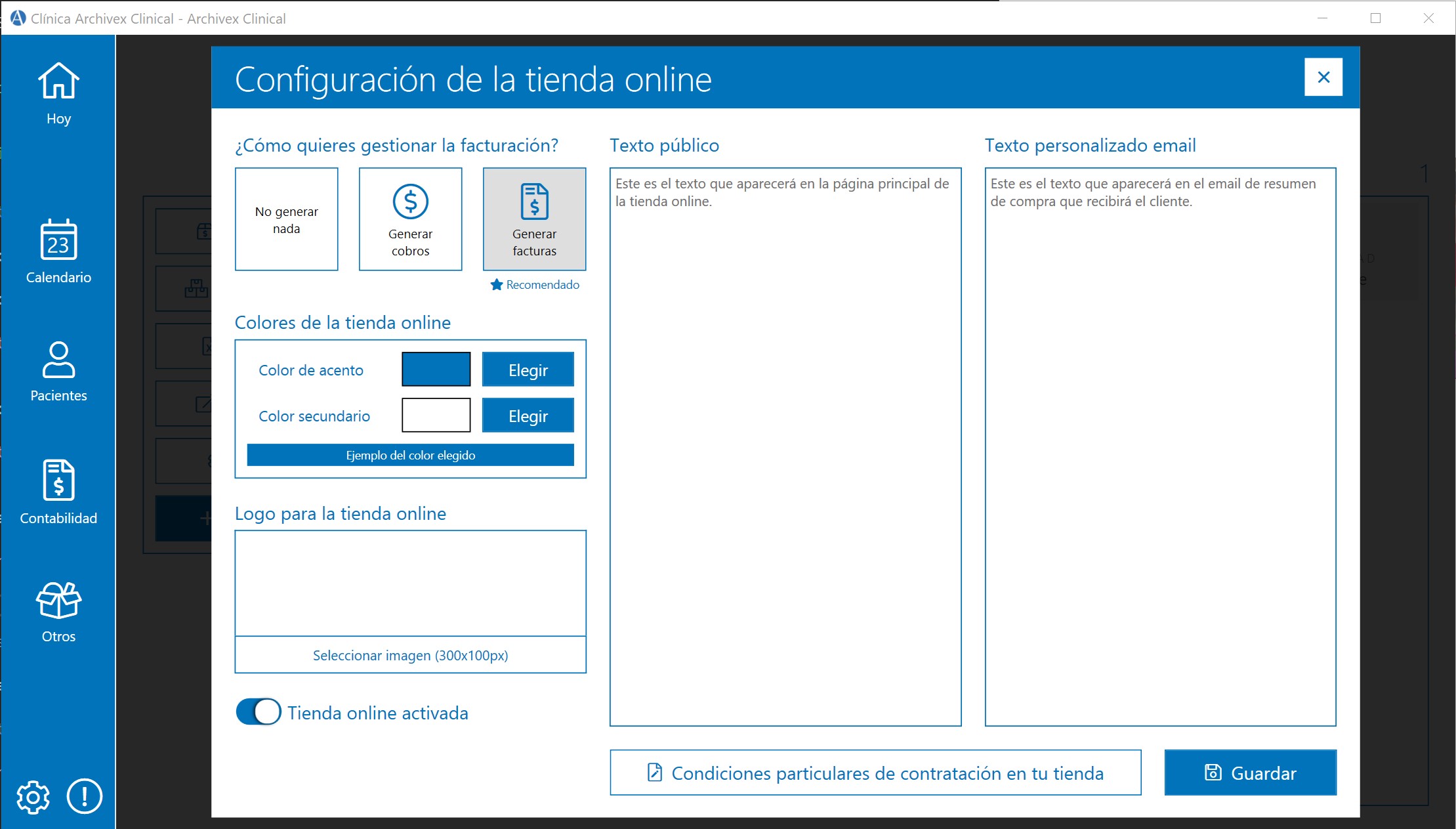This screenshot has height=829, width=1456.
Task: Click the Ejemplo del color elegido preview bar
Action: pyautogui.click(x=410, y=454)
